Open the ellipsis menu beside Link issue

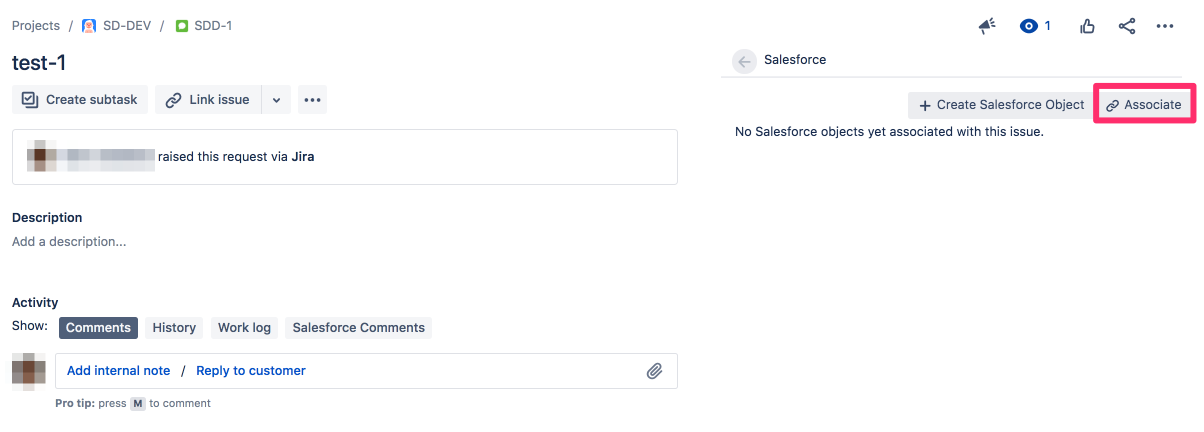click(312, 100)
